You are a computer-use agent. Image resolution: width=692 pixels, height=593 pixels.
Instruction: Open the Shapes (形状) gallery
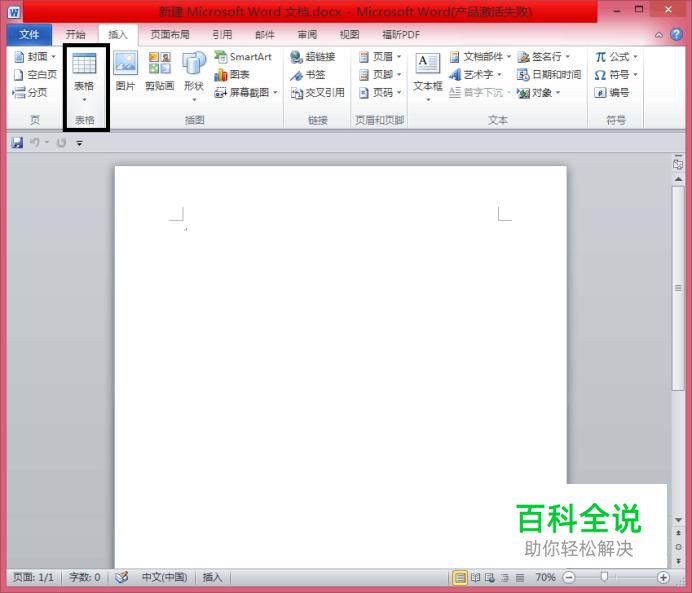pos(194,77)
